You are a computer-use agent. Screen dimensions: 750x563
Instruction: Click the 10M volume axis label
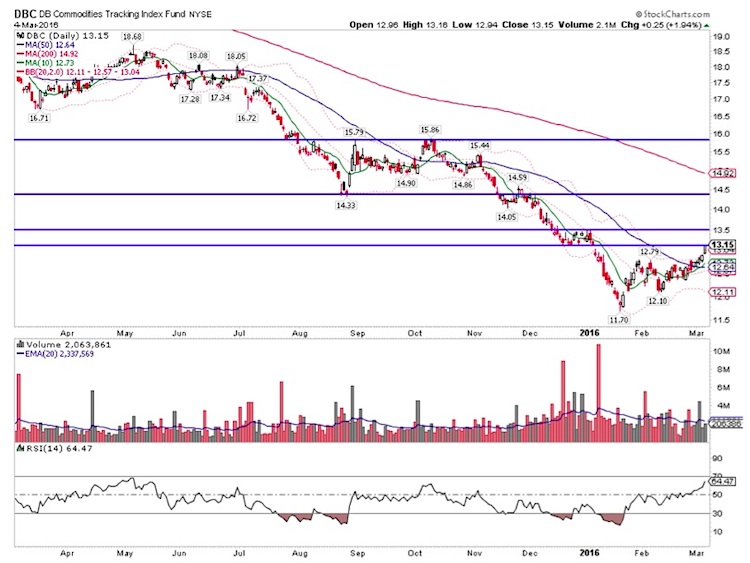click(721, 352)
